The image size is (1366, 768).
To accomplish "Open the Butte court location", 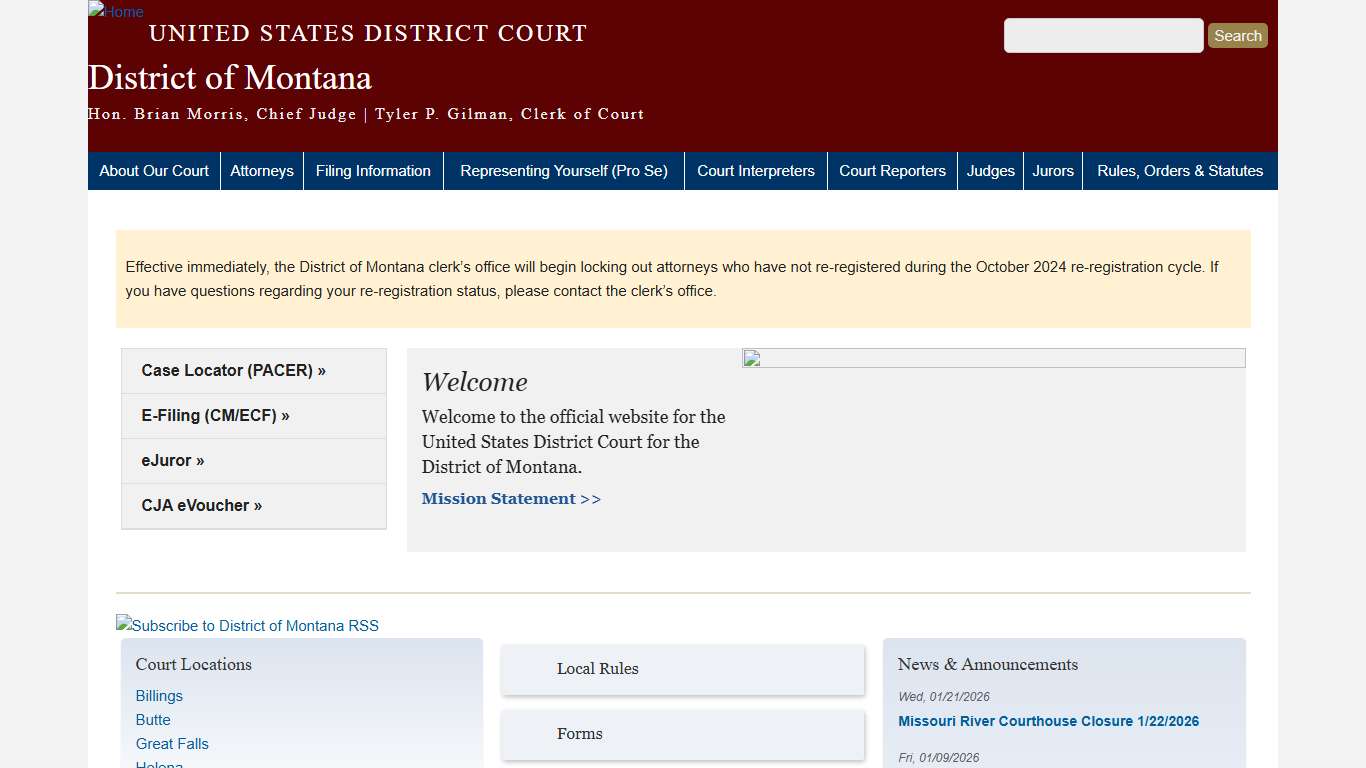I will [152, 719].
